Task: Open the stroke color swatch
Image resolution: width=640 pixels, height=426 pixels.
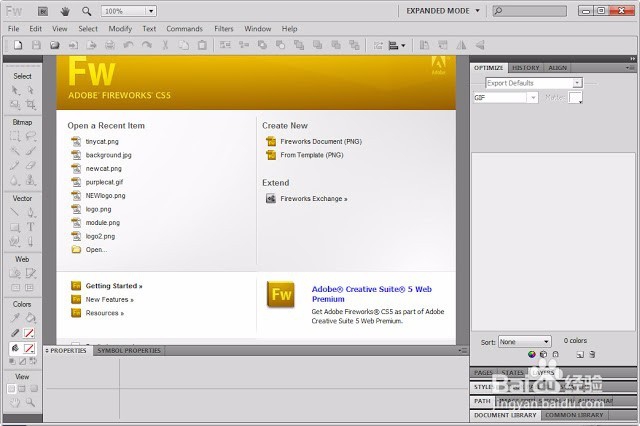Action: coord(29,333)
